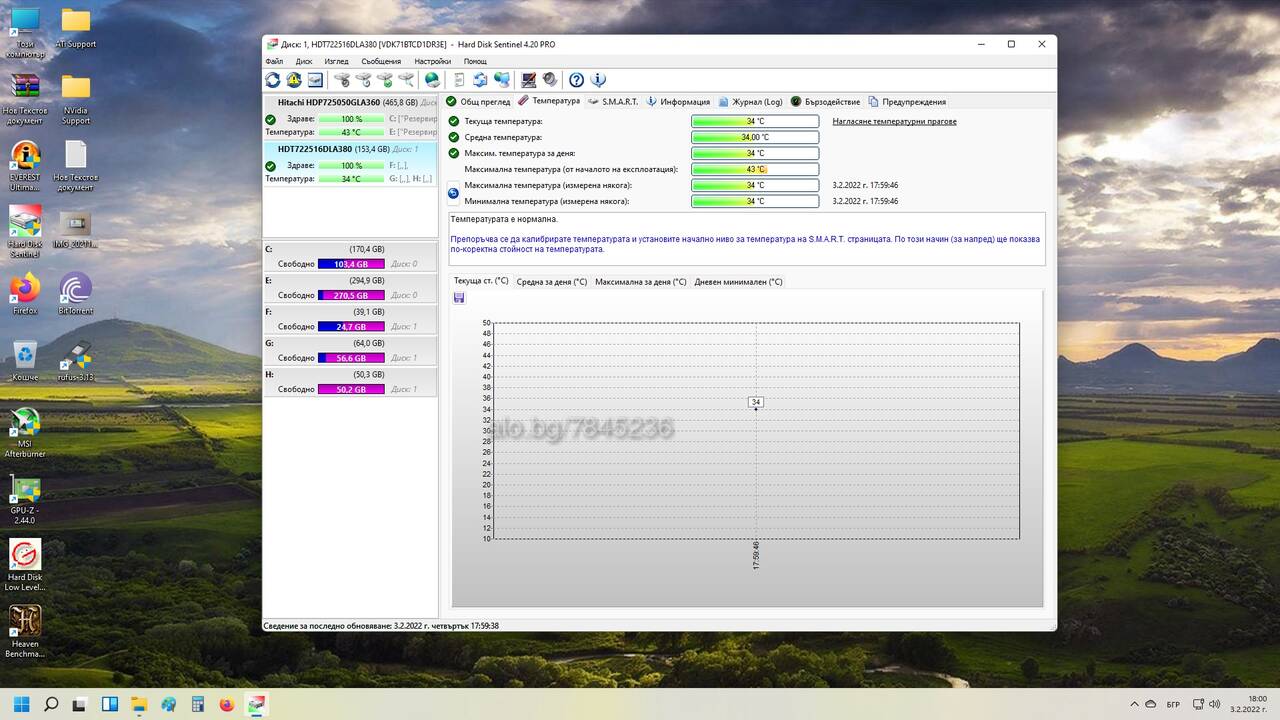Open GPU-Z 2.44.0 desktop icon
The width and height of the screenshot is (1280, 720).
25,499
